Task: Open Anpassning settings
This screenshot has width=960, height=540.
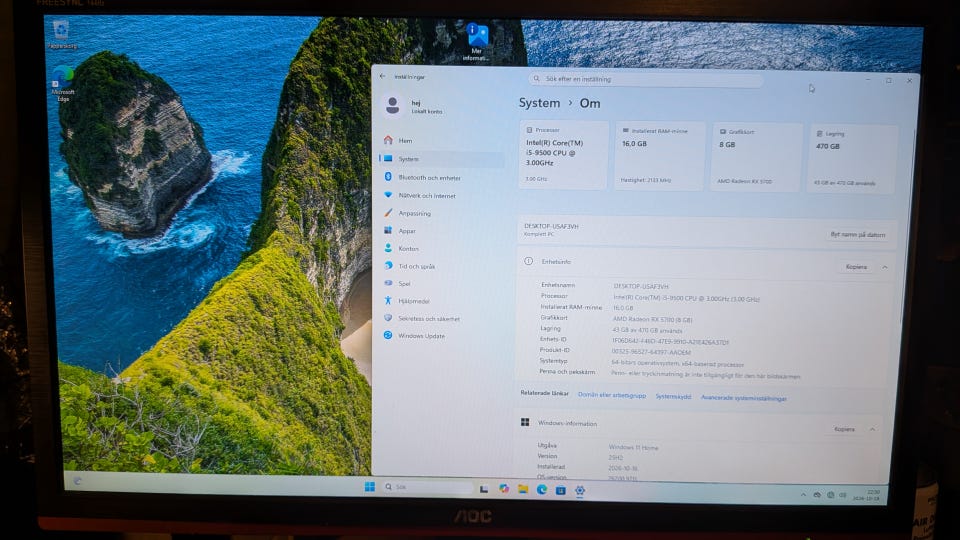Action: tap(441, 213)
